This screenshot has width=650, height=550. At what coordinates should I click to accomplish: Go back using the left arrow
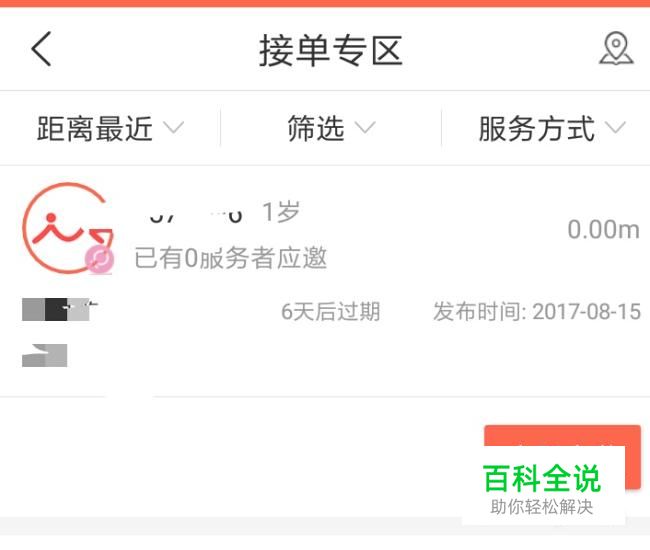click(x=41, y=49)
